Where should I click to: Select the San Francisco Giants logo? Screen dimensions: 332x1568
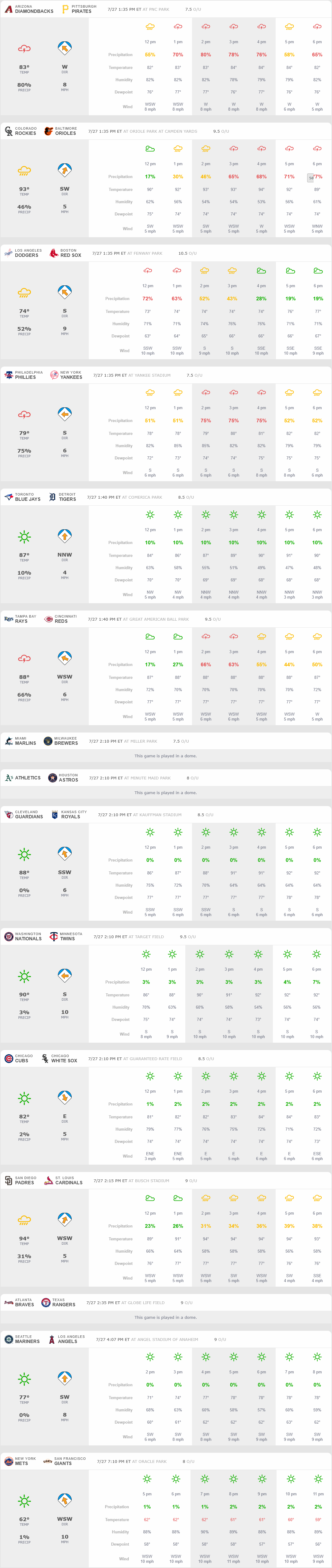click(x=47, y=1461)
